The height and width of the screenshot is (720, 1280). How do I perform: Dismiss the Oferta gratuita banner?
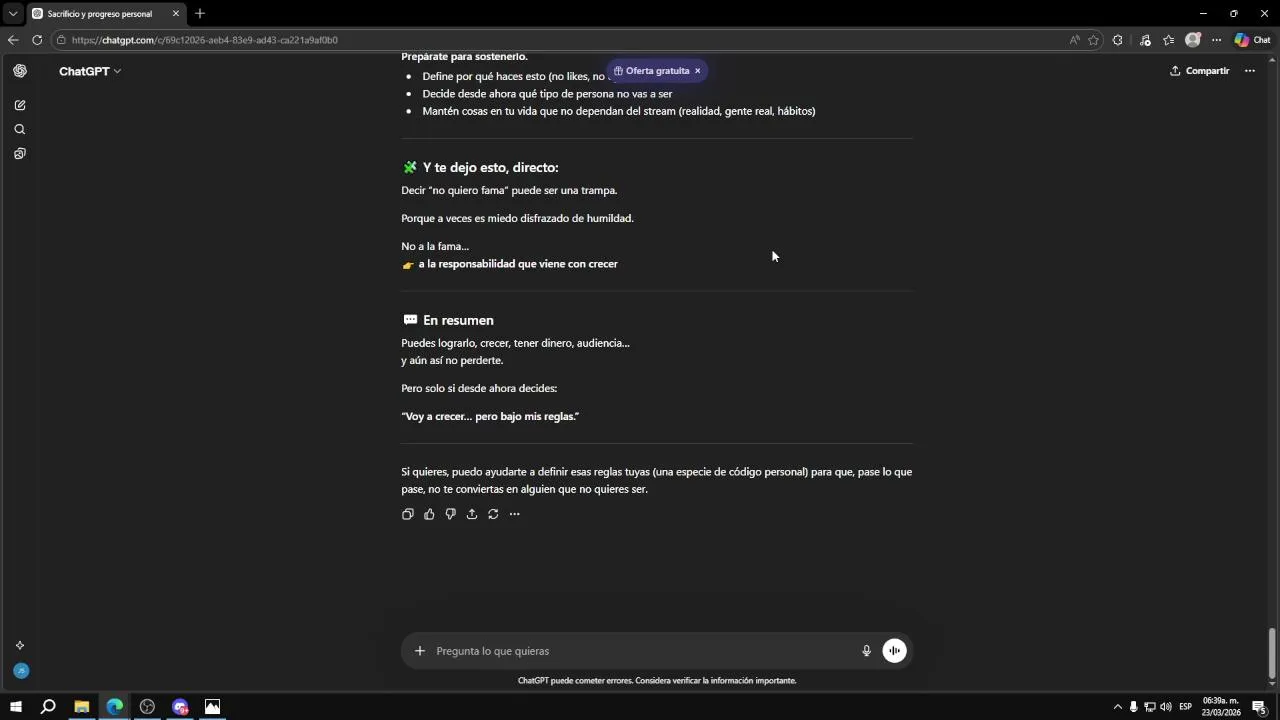[x=698, y=71]
